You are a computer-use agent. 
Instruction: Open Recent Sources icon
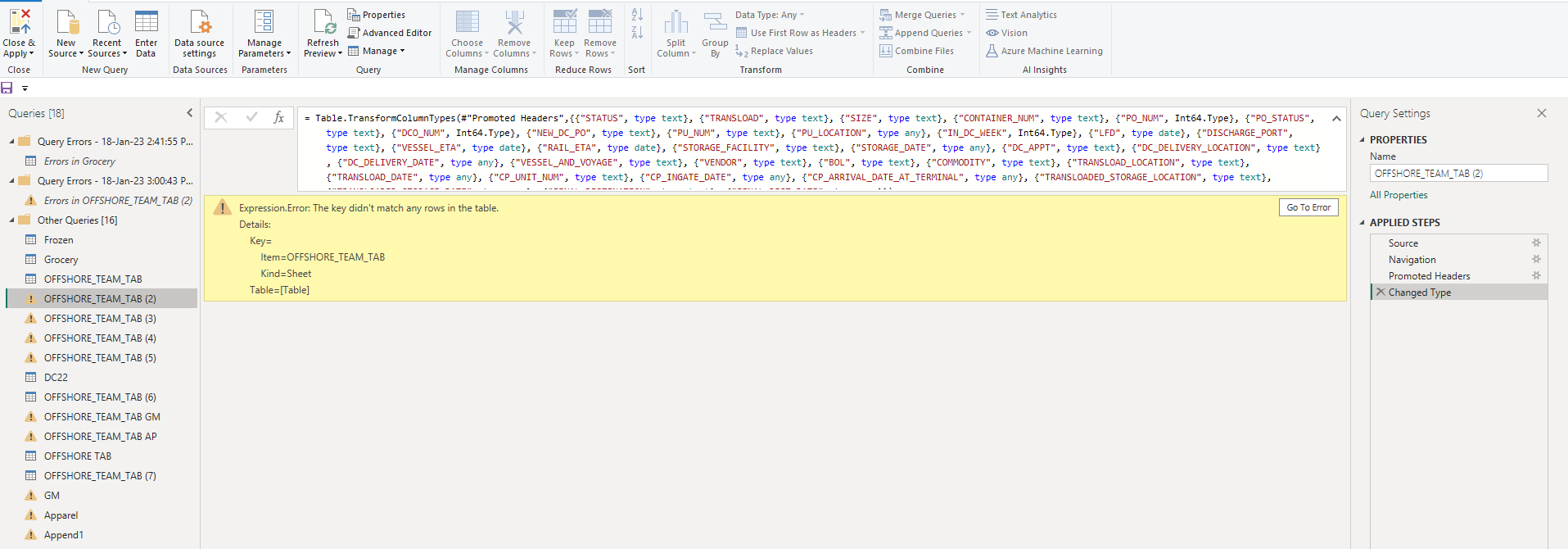click(x=107, y=22)
